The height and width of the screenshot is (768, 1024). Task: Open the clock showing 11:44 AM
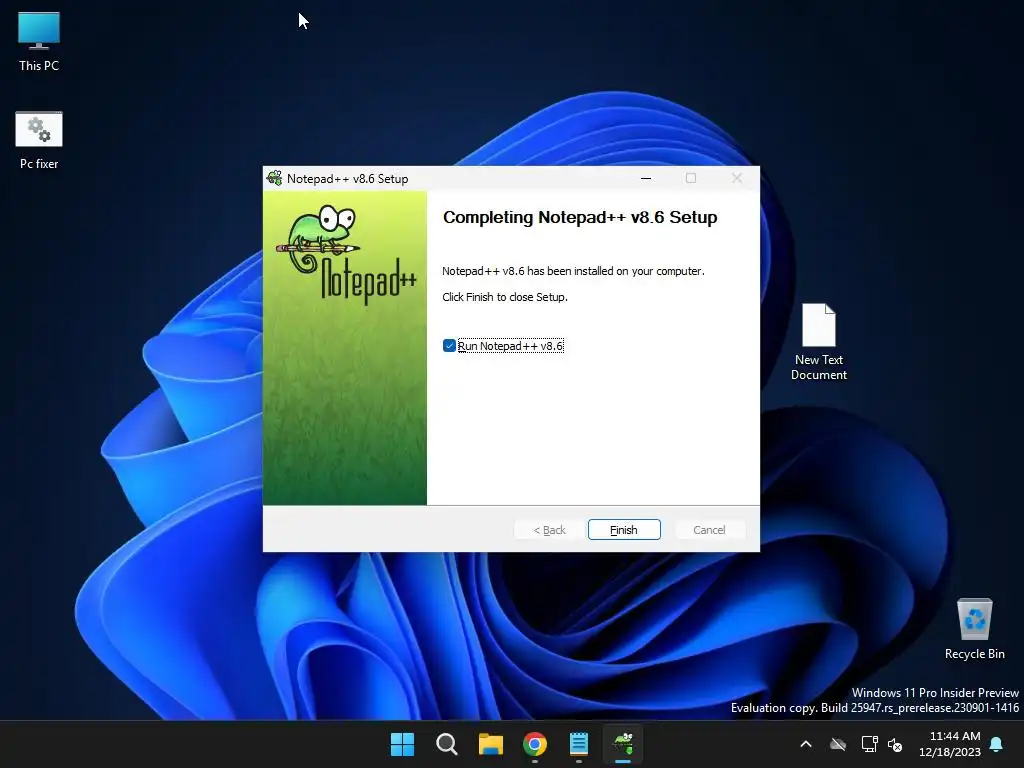pyautogui.click(x=950, y=744)
